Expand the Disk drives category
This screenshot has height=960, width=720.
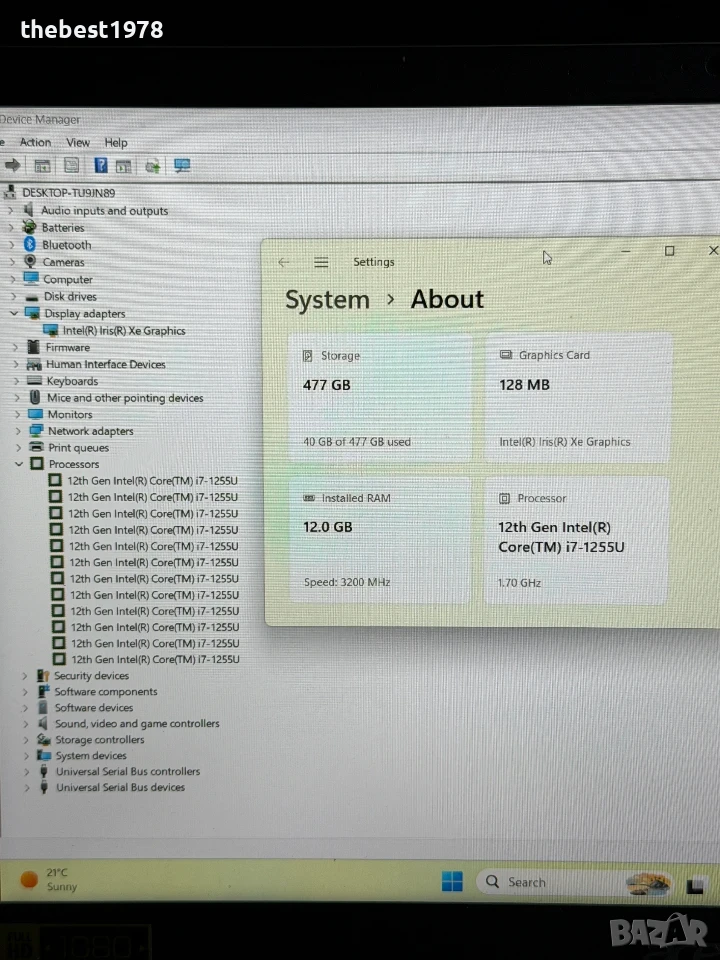pos(13,296)
